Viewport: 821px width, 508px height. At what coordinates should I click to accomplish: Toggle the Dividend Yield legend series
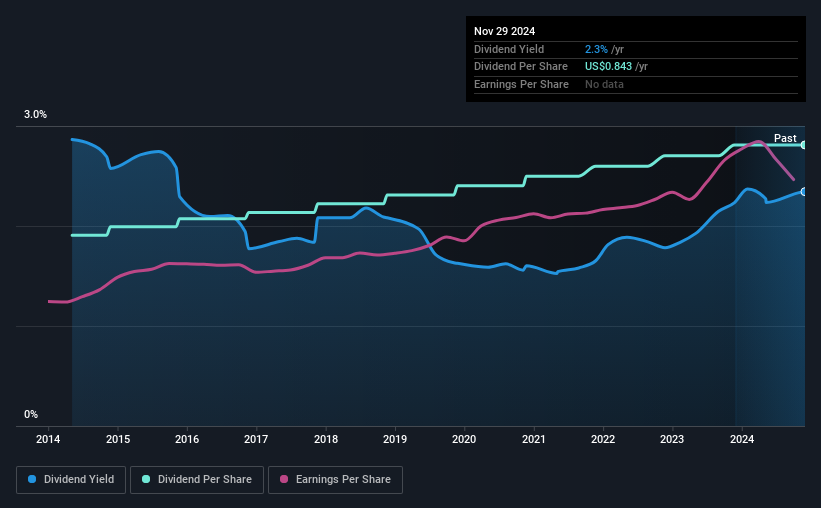(71, 480)
